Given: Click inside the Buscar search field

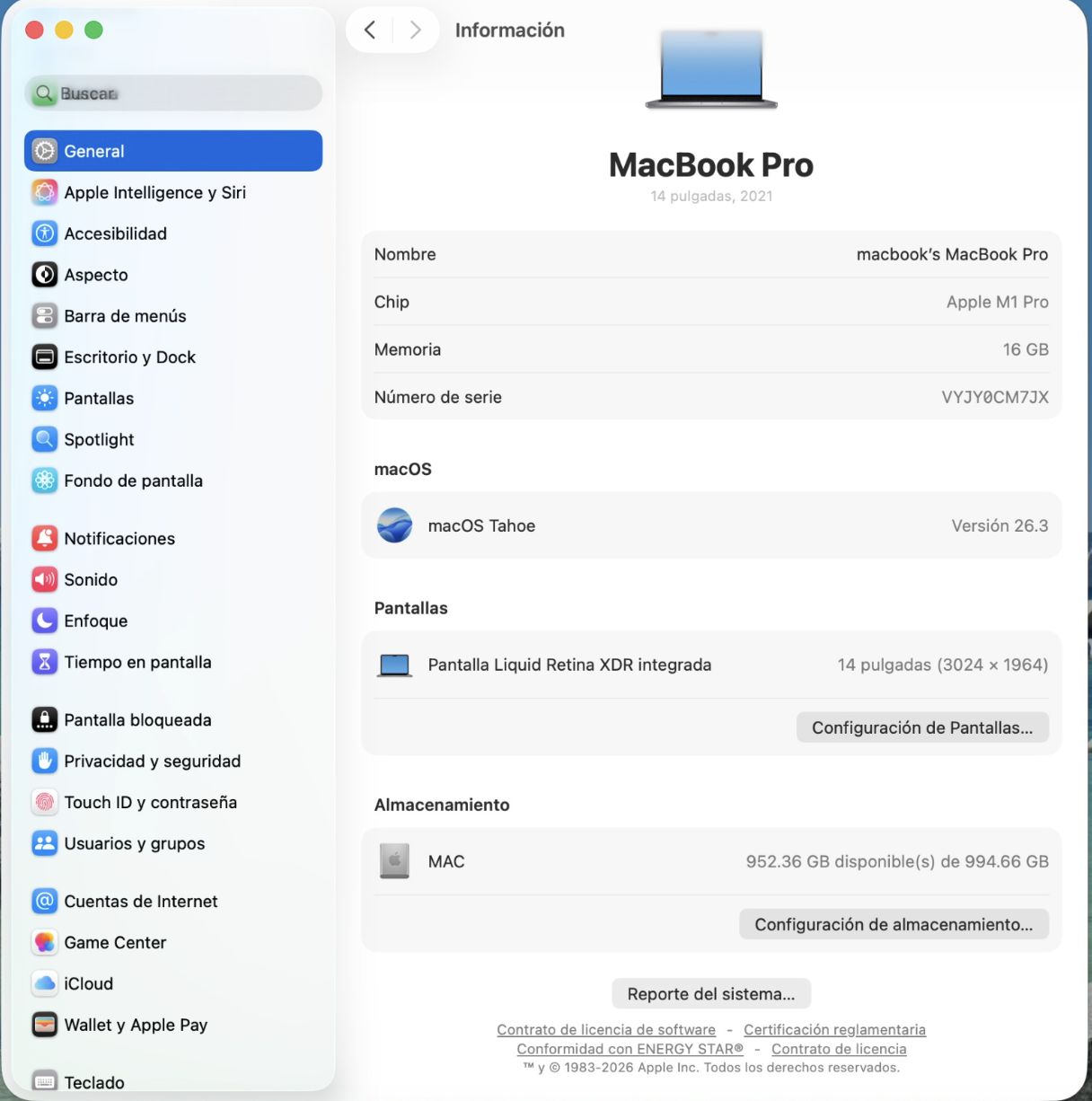Looking at the screenshot, I should (x=173, y=92).
